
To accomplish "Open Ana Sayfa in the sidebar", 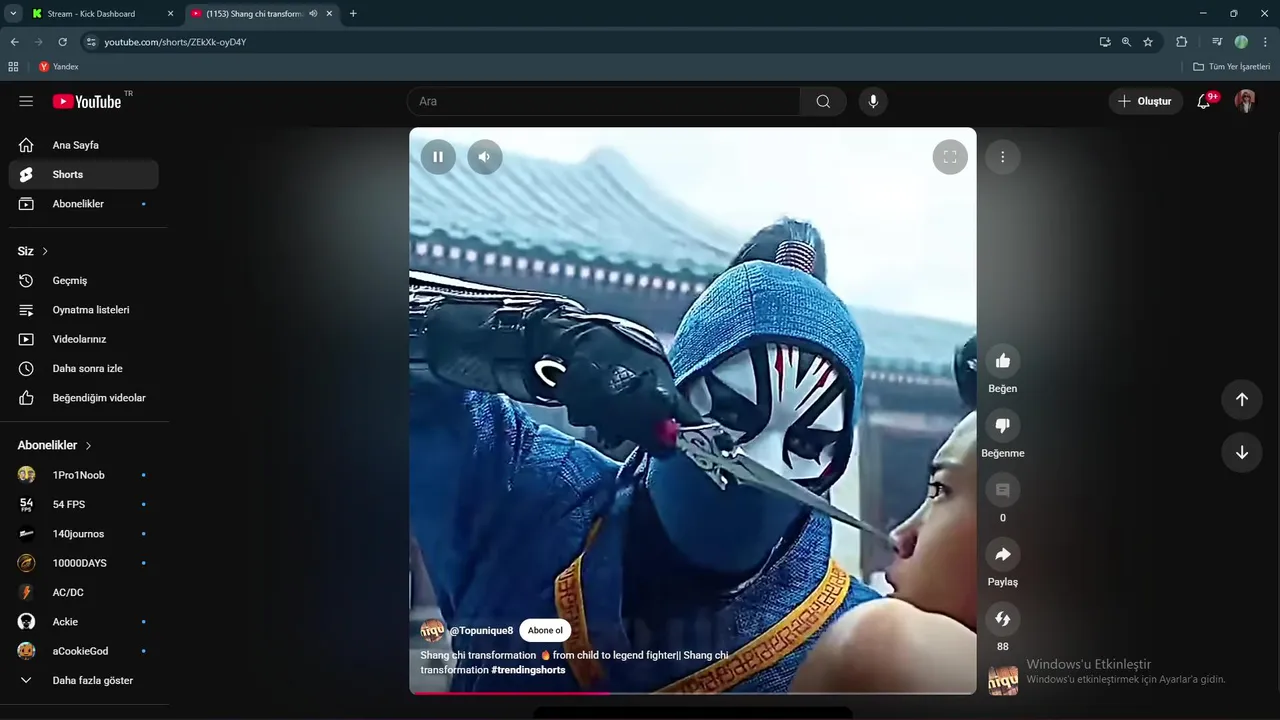I will click(x=84, y=145).
